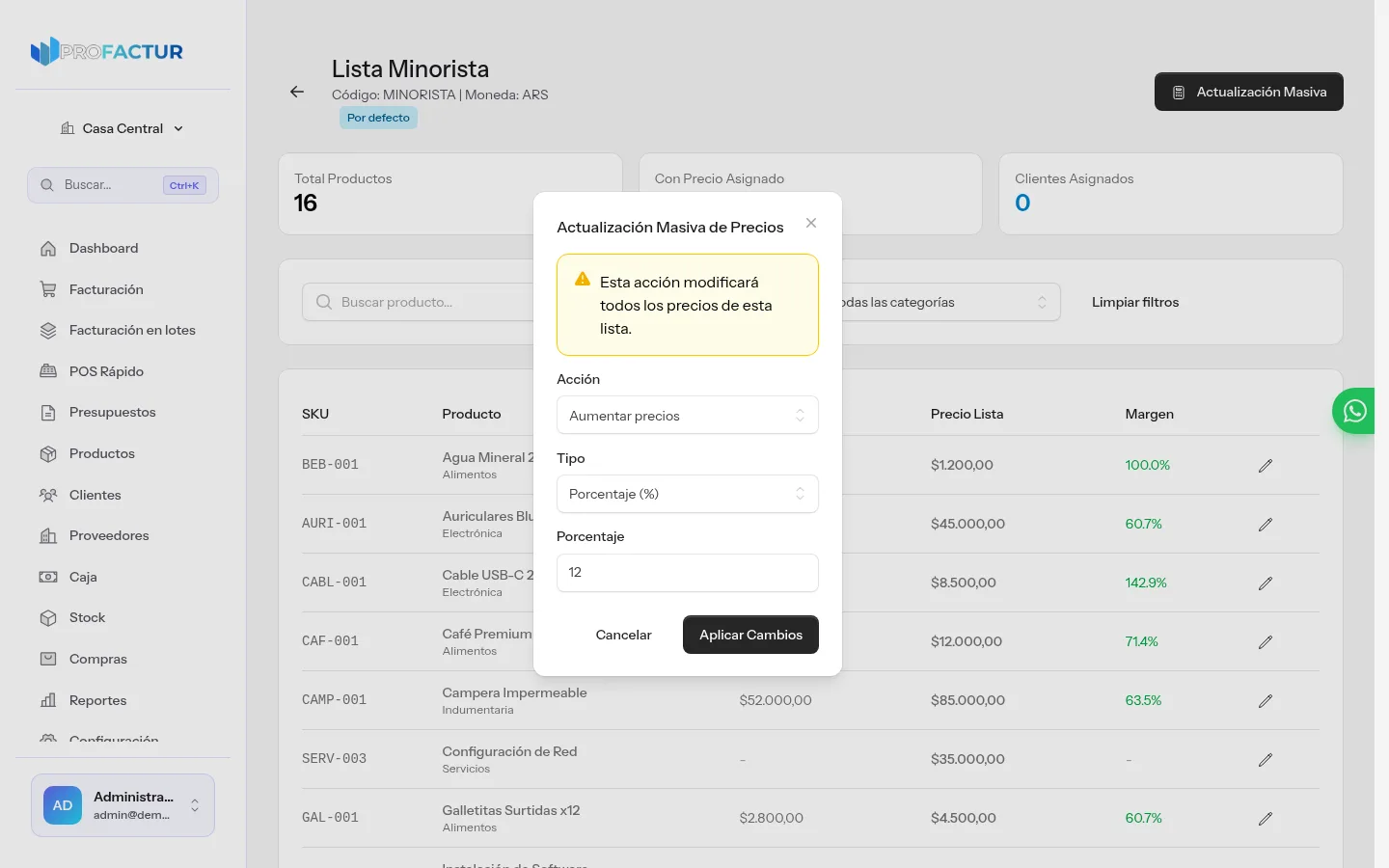Edit price for CAMP-001 pencil icon

pyautogui.click(x=1266, y=701)
